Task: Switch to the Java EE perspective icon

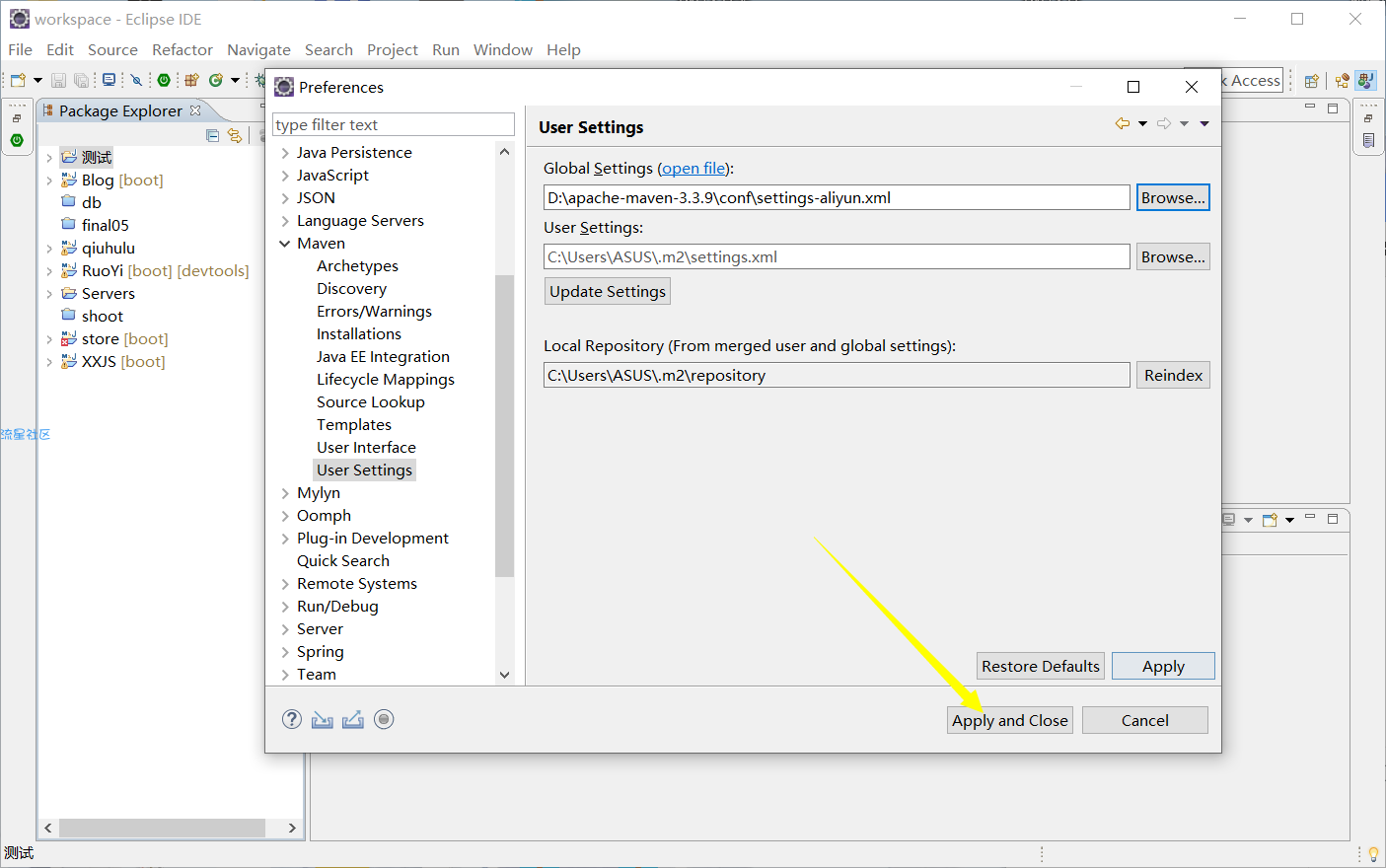Action: (x=1342, y=81)
